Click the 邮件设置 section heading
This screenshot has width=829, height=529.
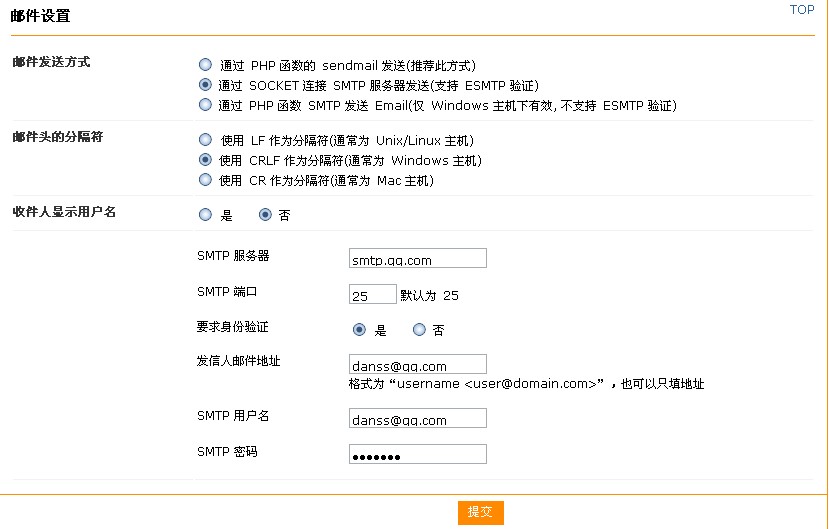point(40,16)
